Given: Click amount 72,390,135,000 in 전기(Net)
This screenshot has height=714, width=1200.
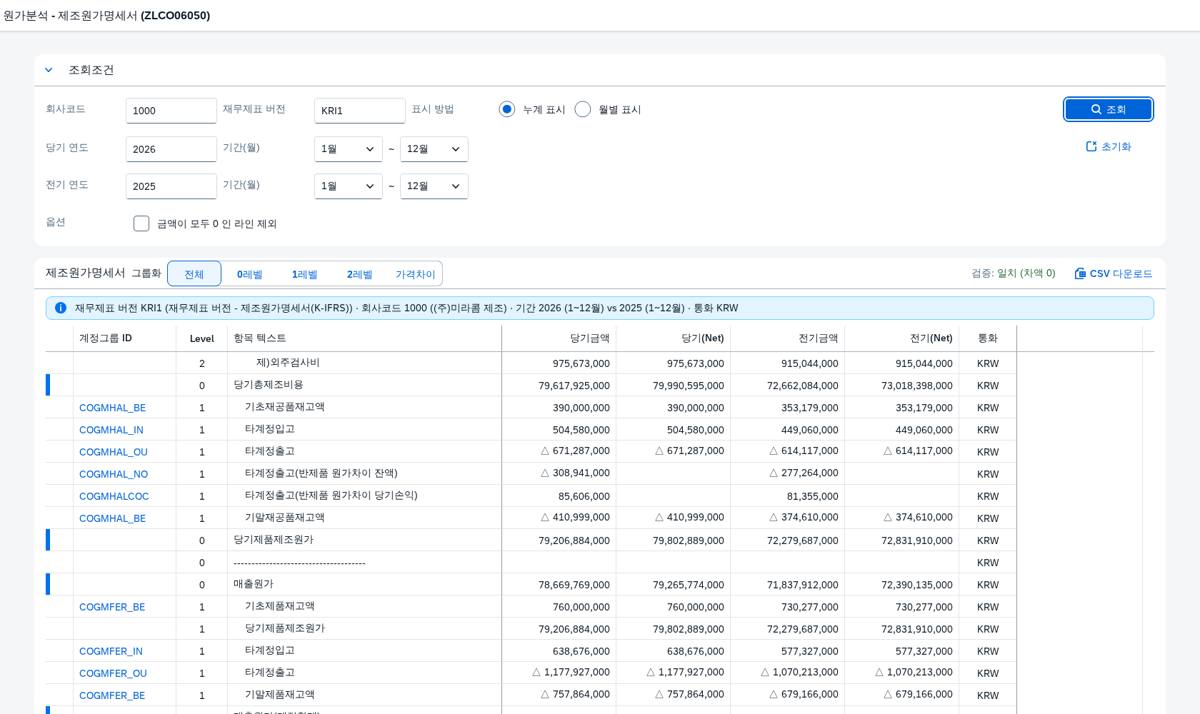Looking at the screenshot, I should point(917,585).
